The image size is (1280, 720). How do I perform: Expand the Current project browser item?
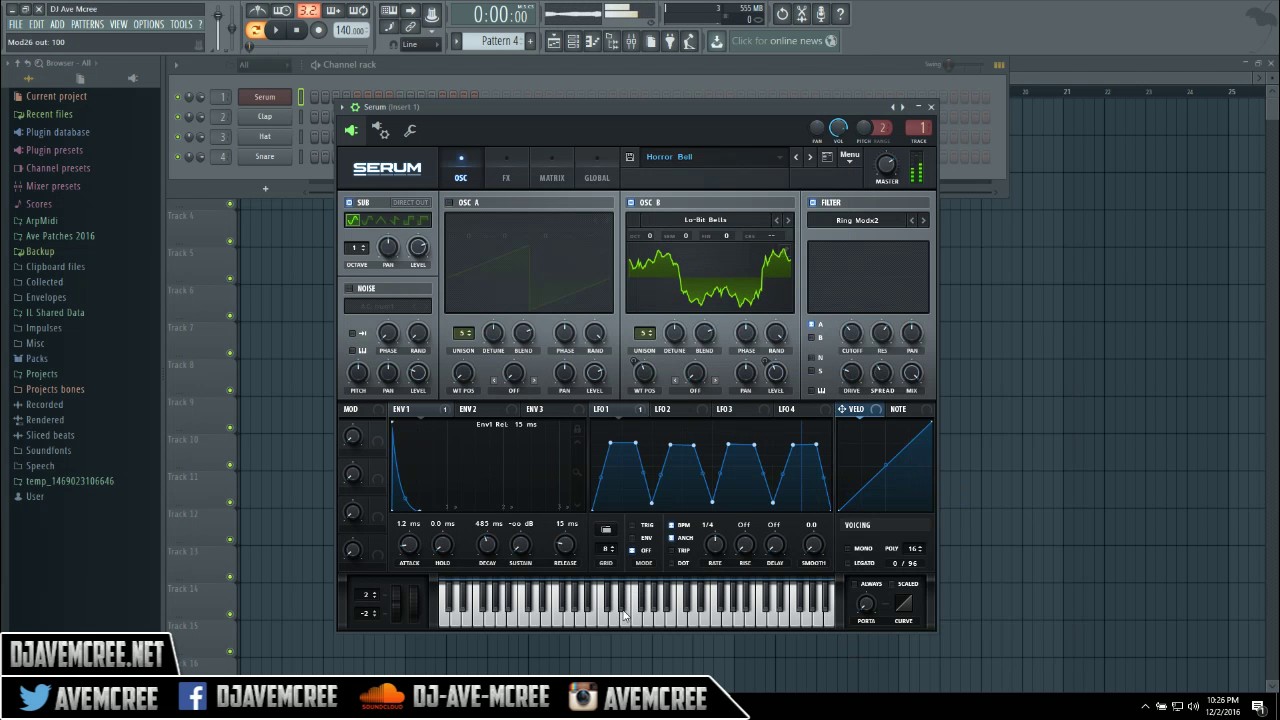tap(56, 96)
